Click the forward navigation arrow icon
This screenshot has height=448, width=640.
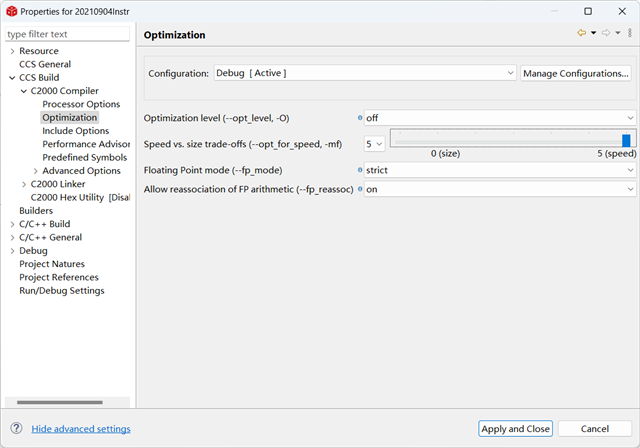[x=605, y=33]
